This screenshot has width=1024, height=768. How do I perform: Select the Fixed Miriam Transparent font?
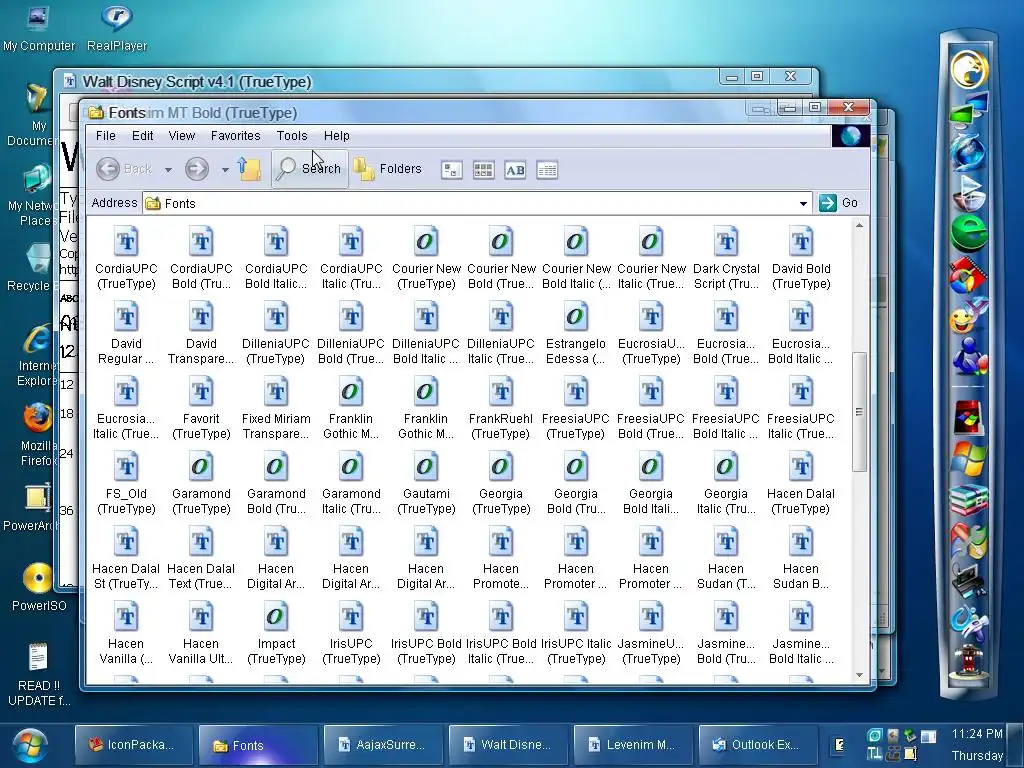(x=276, y=409)
